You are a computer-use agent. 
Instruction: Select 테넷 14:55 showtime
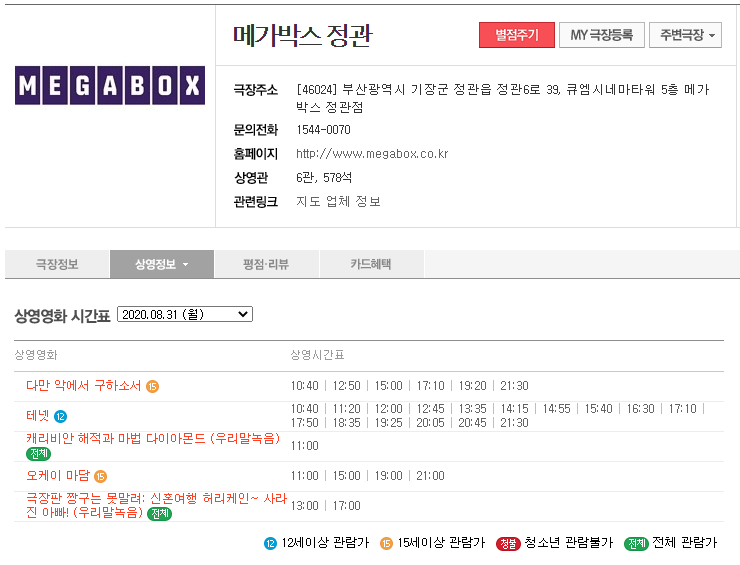tap(556, 409)
